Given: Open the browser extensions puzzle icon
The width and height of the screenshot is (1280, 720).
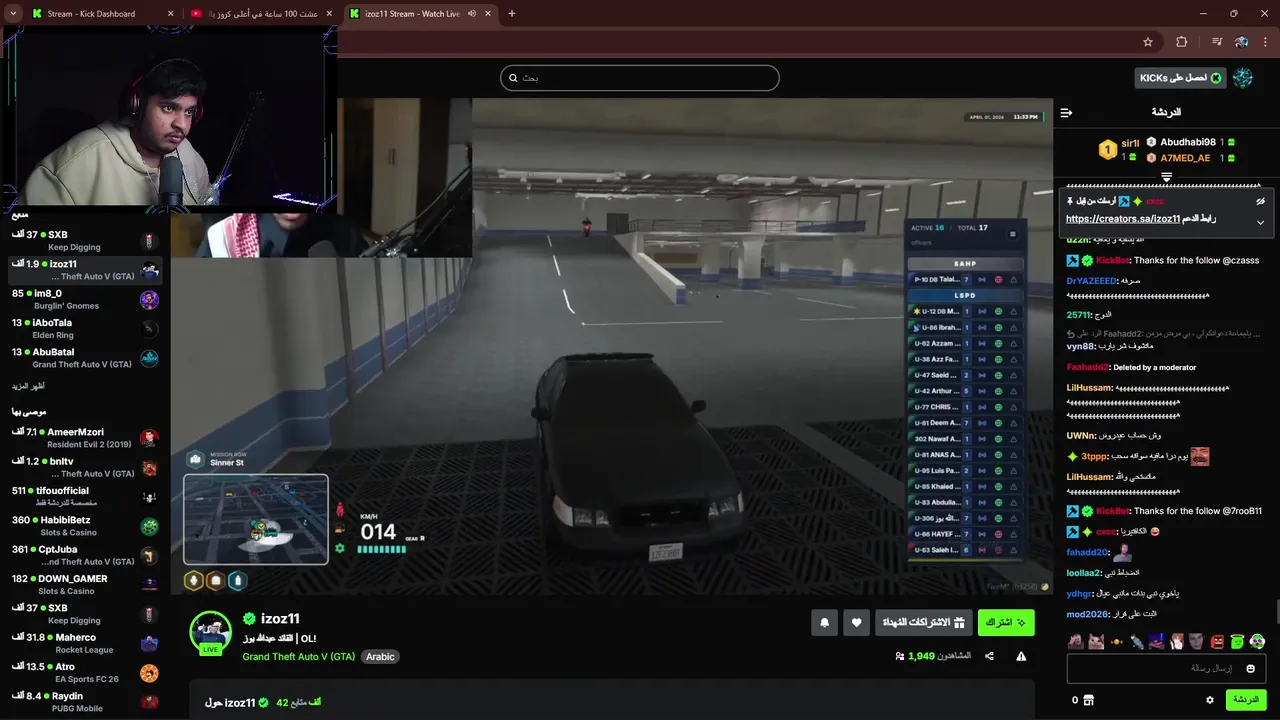Looking at the screenshot, I should [x=1182, y=42].
